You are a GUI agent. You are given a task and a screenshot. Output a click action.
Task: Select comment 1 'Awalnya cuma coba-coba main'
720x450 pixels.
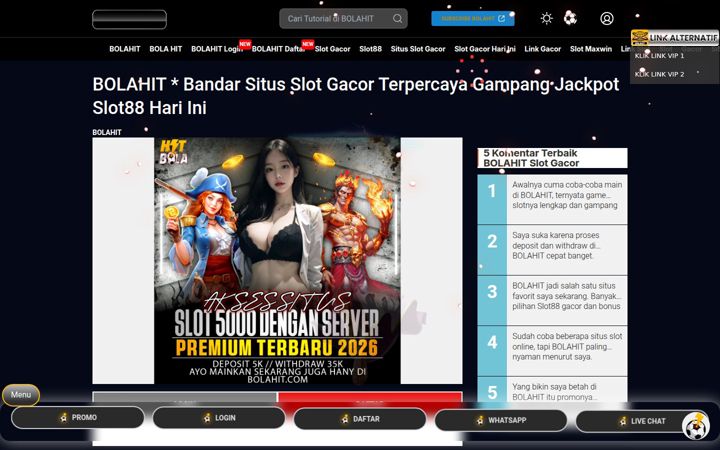click(567, 195)
